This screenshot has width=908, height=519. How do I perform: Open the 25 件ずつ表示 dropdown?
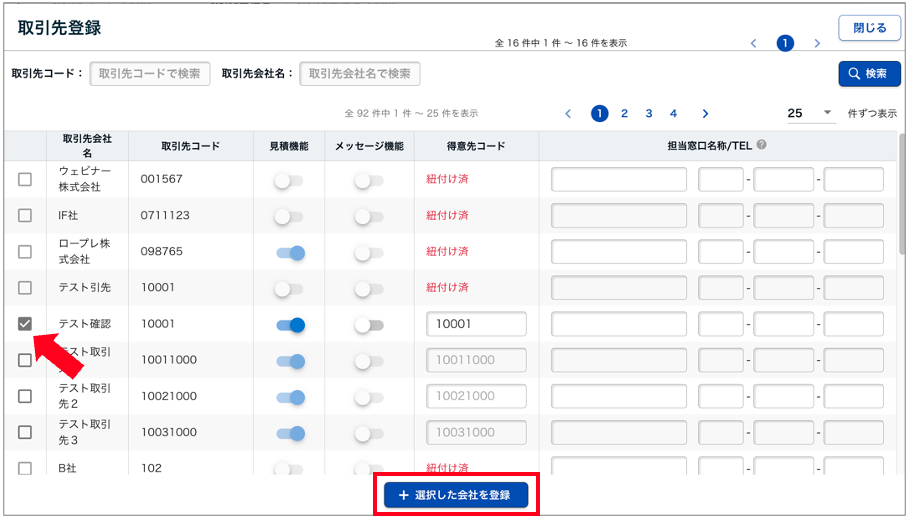[x=810, y=114]
